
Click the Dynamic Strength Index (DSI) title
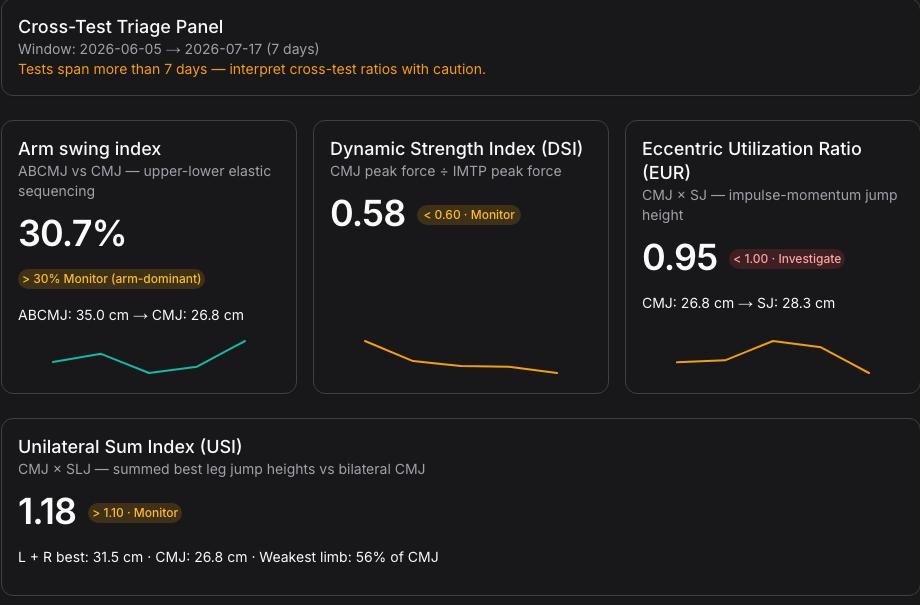coord(456,149)
